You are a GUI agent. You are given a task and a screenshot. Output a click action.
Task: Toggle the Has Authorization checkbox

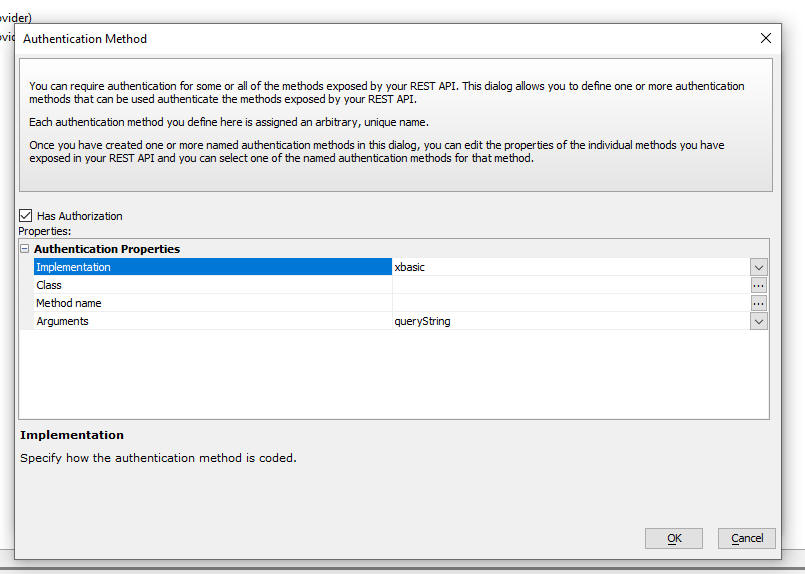(x=25, y=216)
